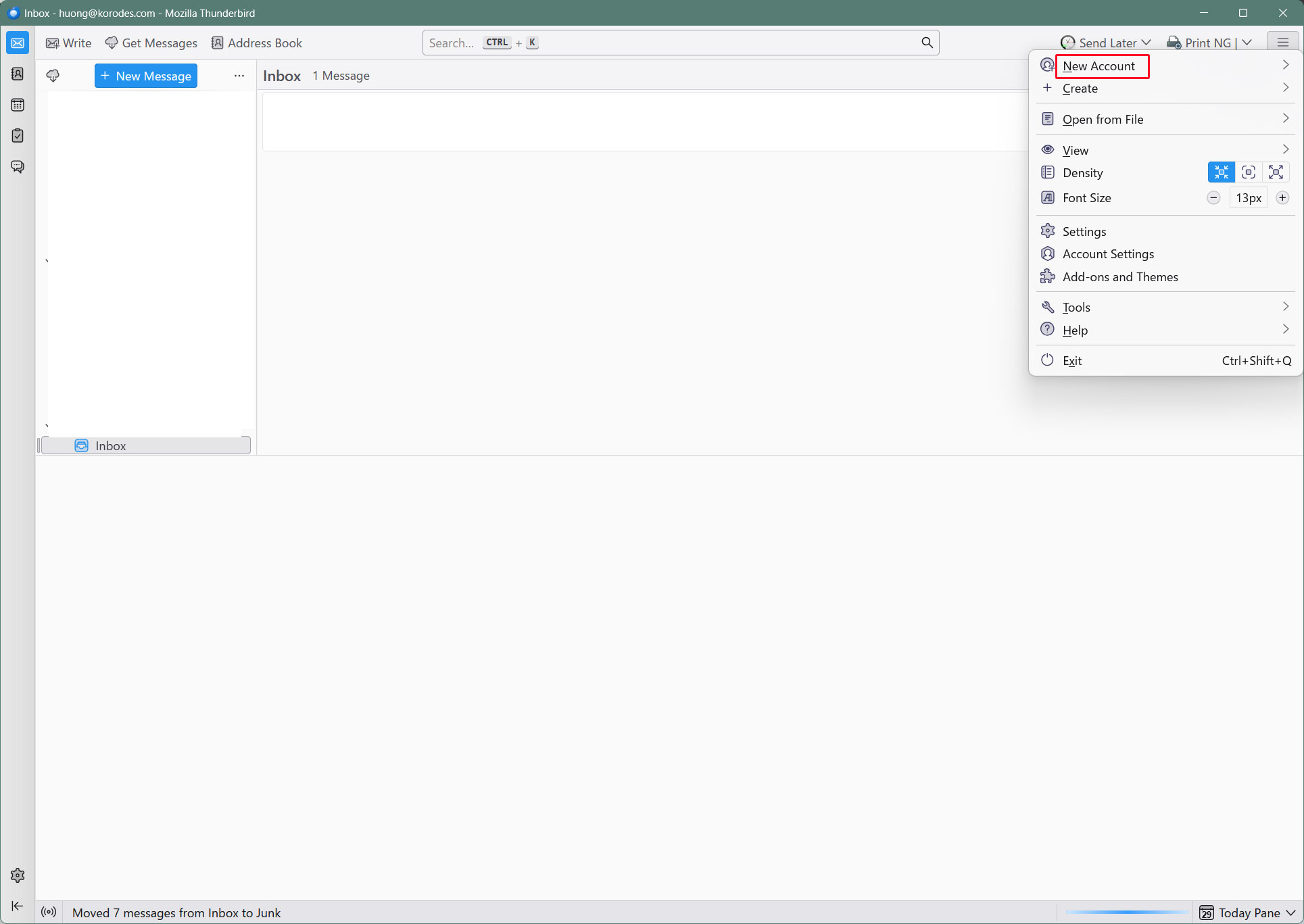Click the search magnifier icon
1304x924 pixels.
pos(927,43)
